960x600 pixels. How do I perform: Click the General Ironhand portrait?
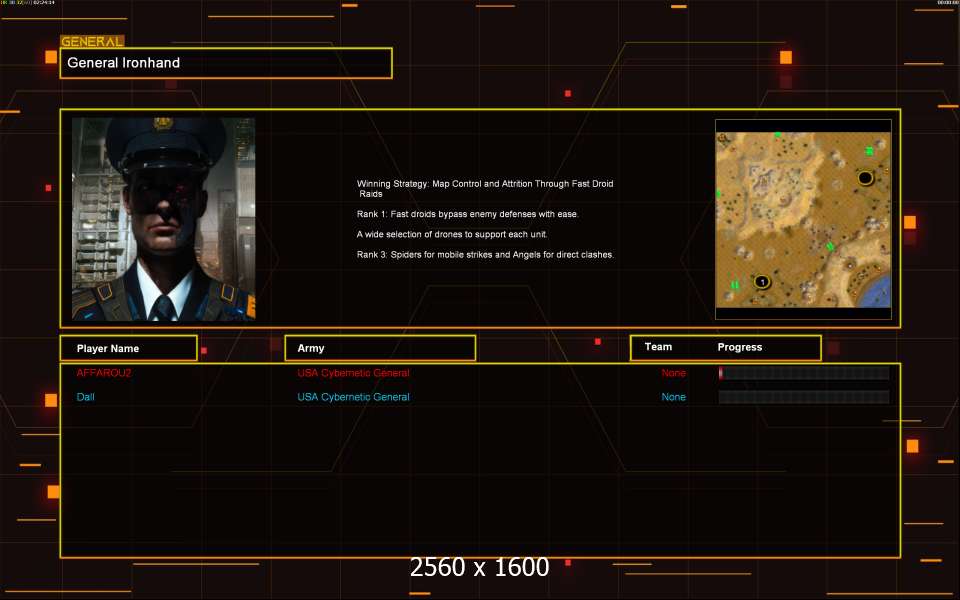[x=163, y=218]
